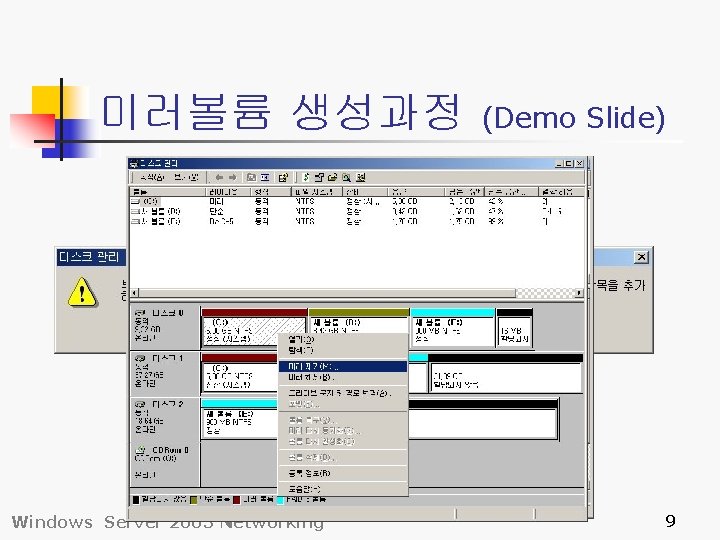The height and width of the screenshot is (540, 720).
Task: Click the olive simple volume legend swatch
Action: coord(193,500)
